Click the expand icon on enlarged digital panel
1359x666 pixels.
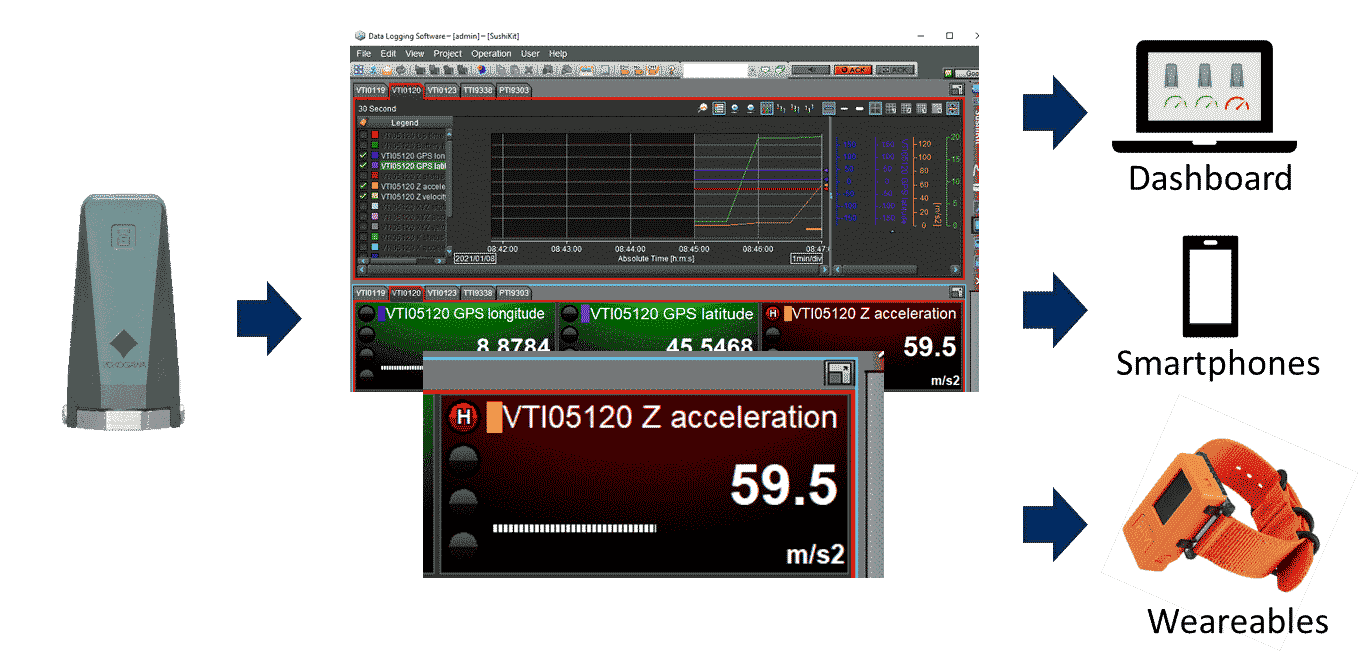838,374
